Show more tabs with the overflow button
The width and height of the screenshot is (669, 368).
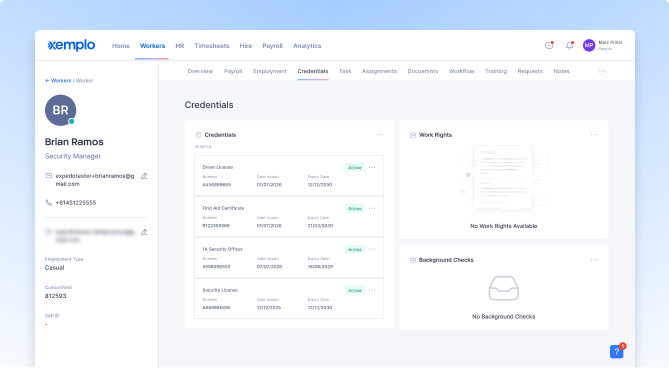pyautogui.click(x=602, y=71)
